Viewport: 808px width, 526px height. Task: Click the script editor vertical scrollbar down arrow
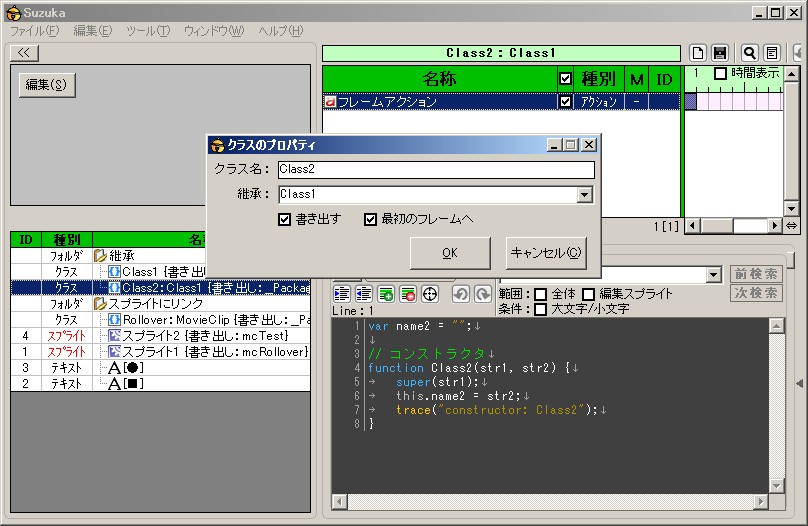click(777, 485)
